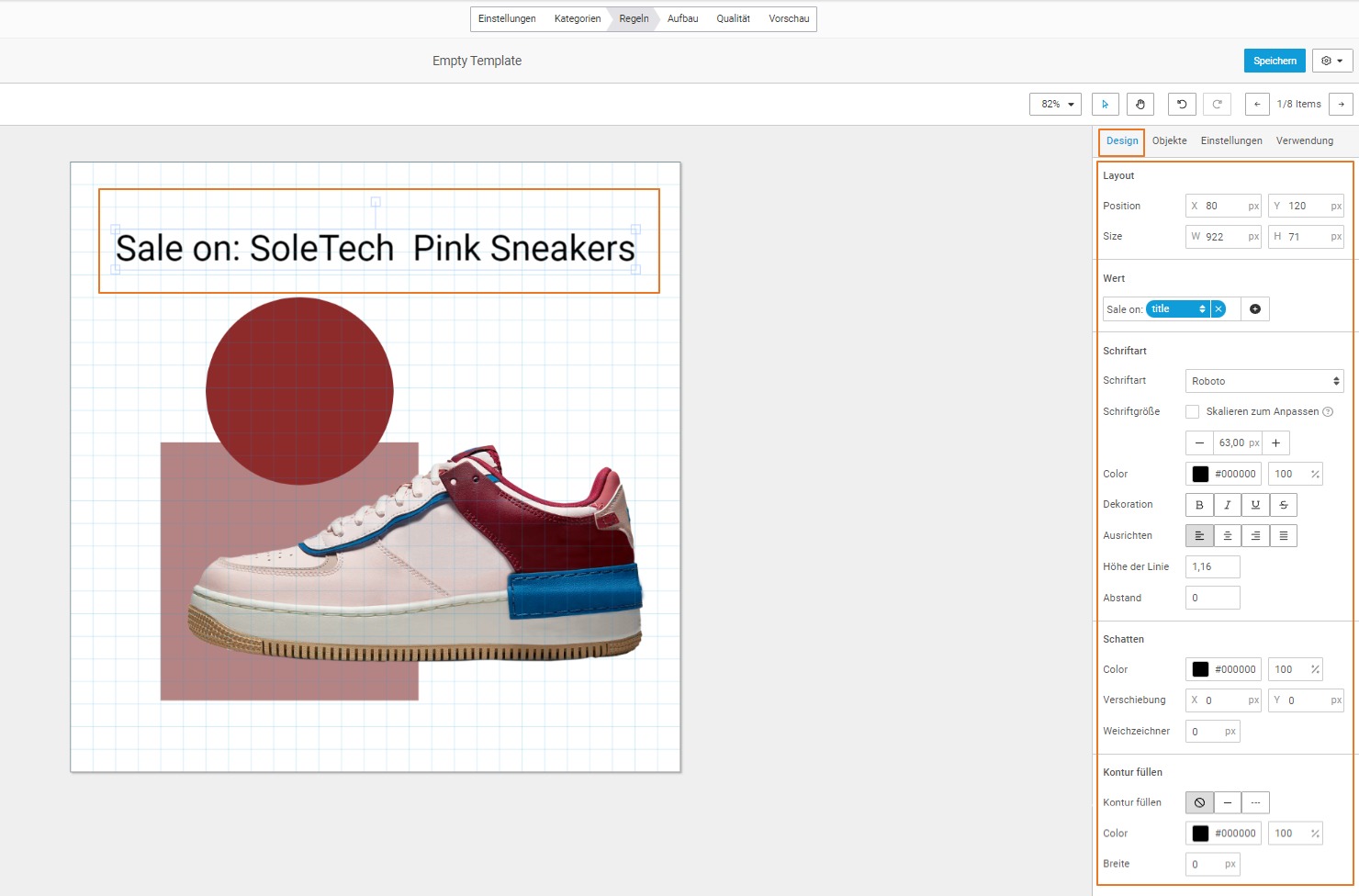Screen dimensions: 1359x896
Task: Toggle bold text decoration
Action: (x=1199, y=505)
